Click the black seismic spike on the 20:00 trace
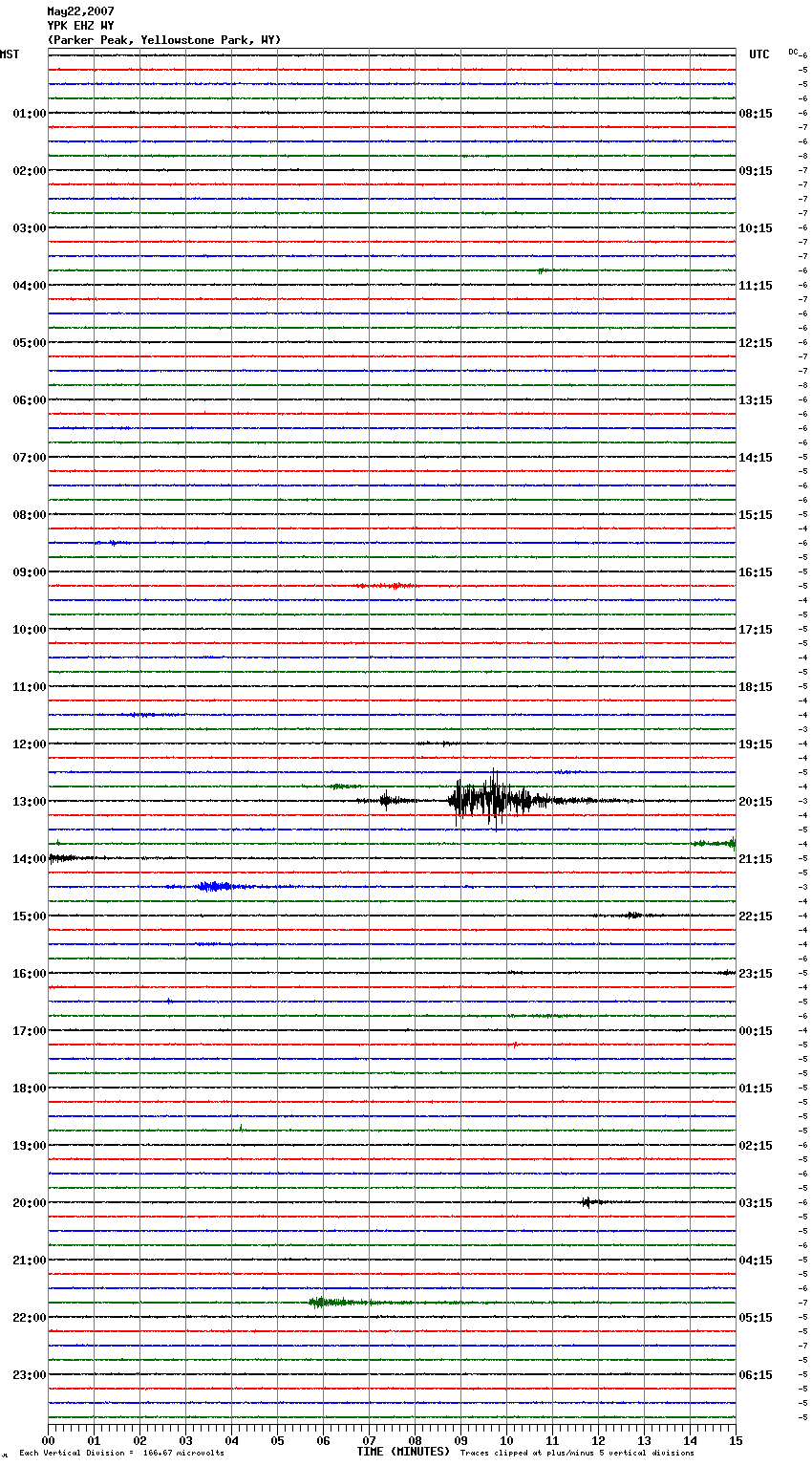The width and height of the screenshot is (812, 1466). tap(588, 1202)
